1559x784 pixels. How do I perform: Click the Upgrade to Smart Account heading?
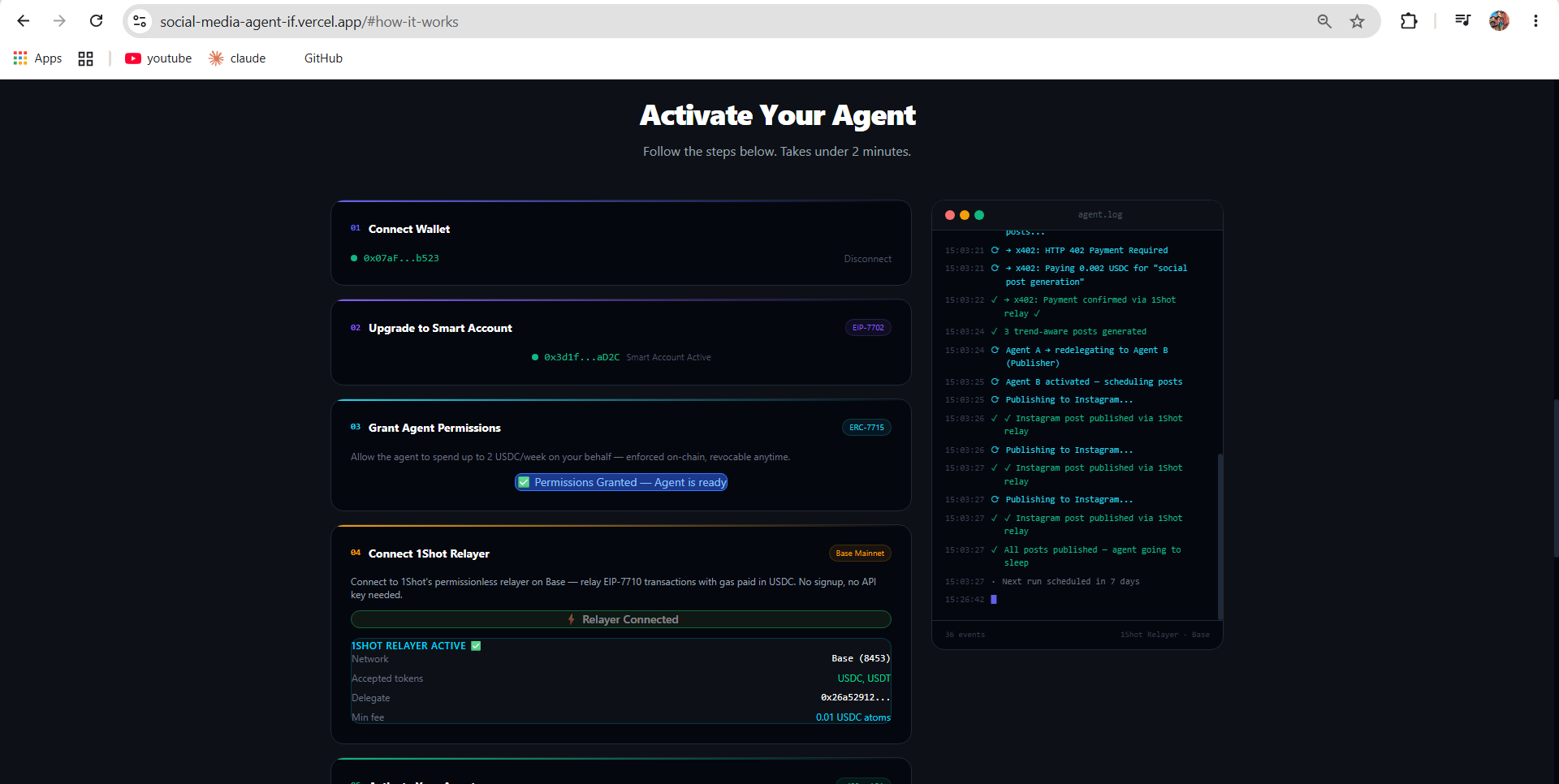coord(440,328)
